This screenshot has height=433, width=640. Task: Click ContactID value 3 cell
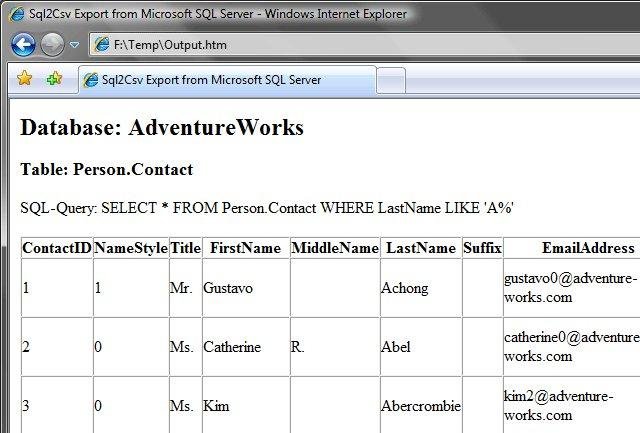pos(57,406)
